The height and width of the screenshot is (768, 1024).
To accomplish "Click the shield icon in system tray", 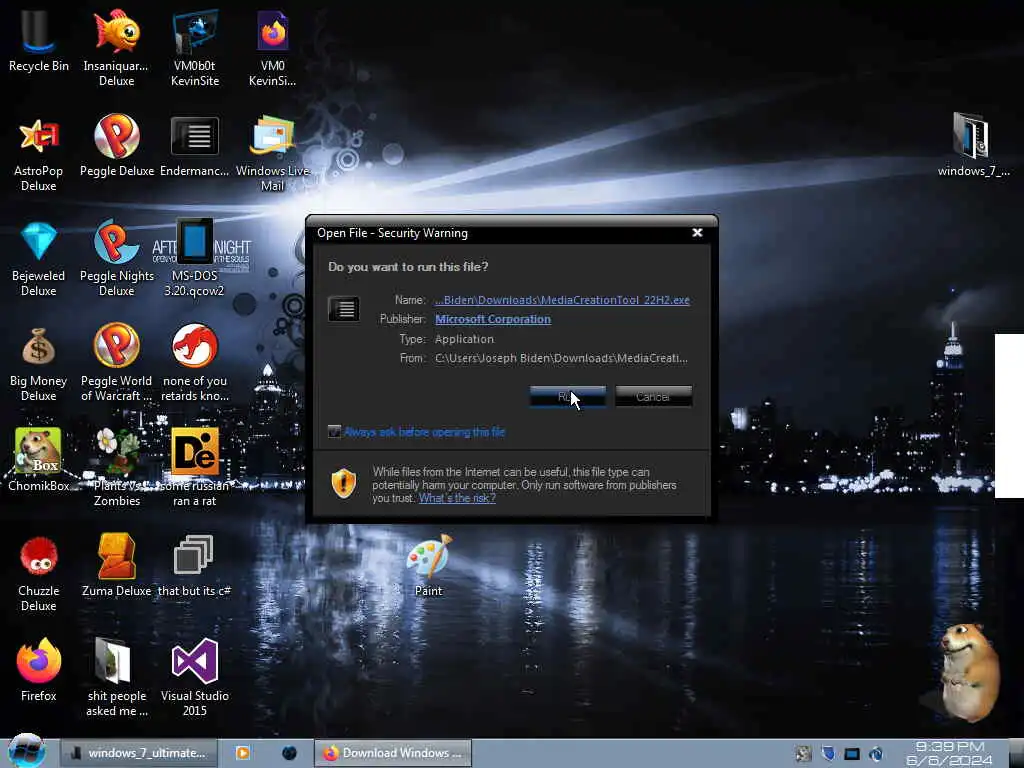I will click(x=828, y=754).
